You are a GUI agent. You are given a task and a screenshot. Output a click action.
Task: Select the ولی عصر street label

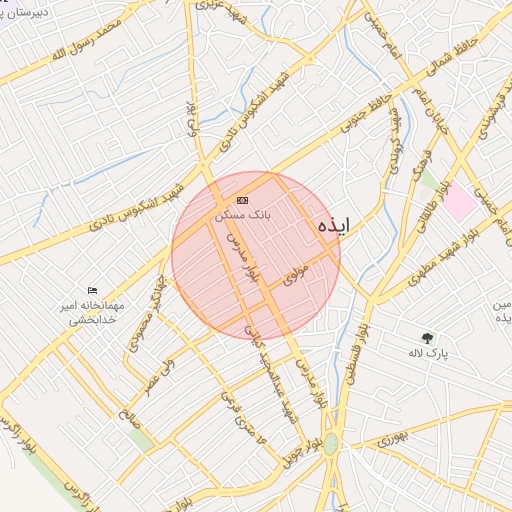160,376
